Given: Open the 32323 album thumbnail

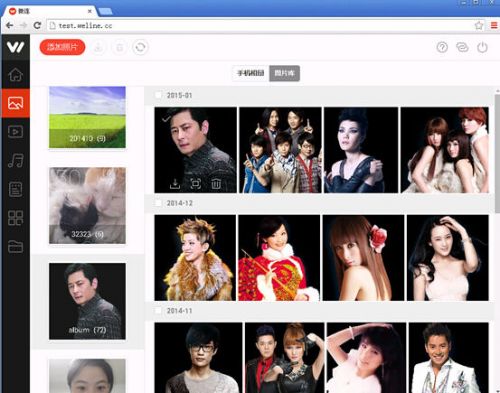Looking at the screenshot, I should [x=87, y=206].
